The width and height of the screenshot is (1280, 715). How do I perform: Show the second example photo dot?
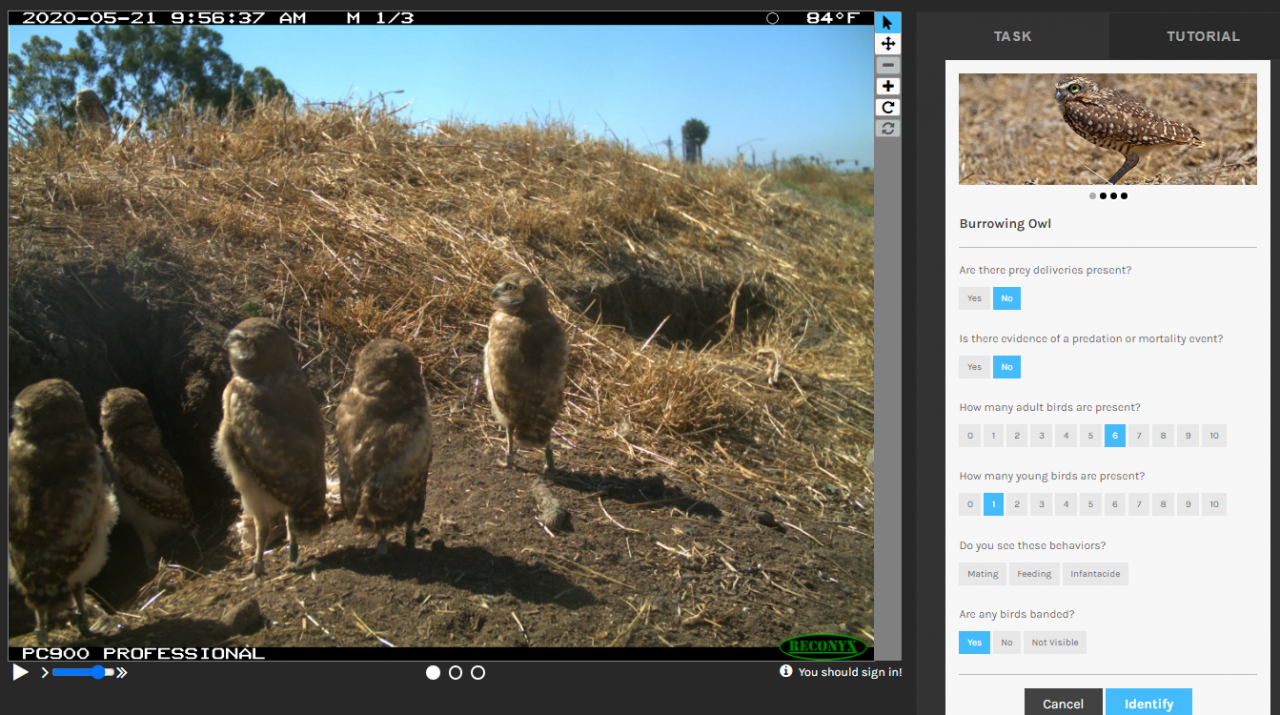[1103, 196]
